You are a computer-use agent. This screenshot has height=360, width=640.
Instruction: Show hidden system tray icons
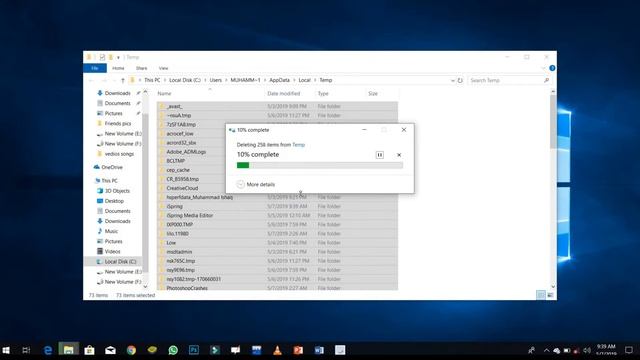tap(547, 350)
